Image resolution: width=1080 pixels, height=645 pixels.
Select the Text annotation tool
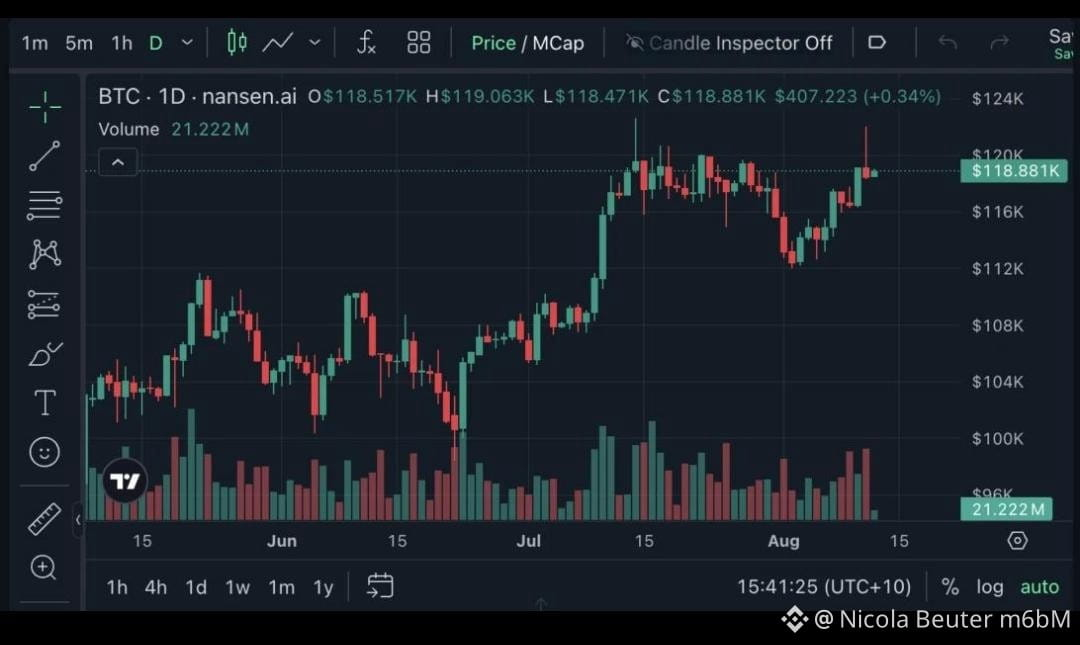click(45, 402)
